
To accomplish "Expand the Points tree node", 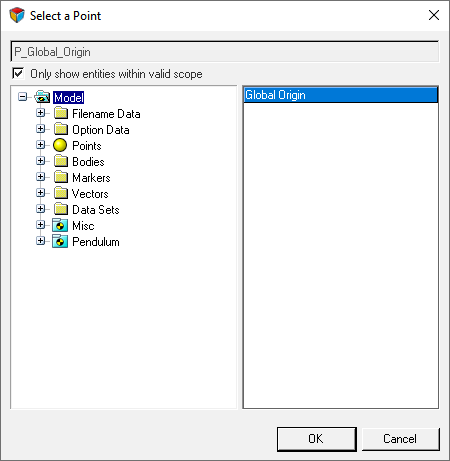I will pos(41,145).
